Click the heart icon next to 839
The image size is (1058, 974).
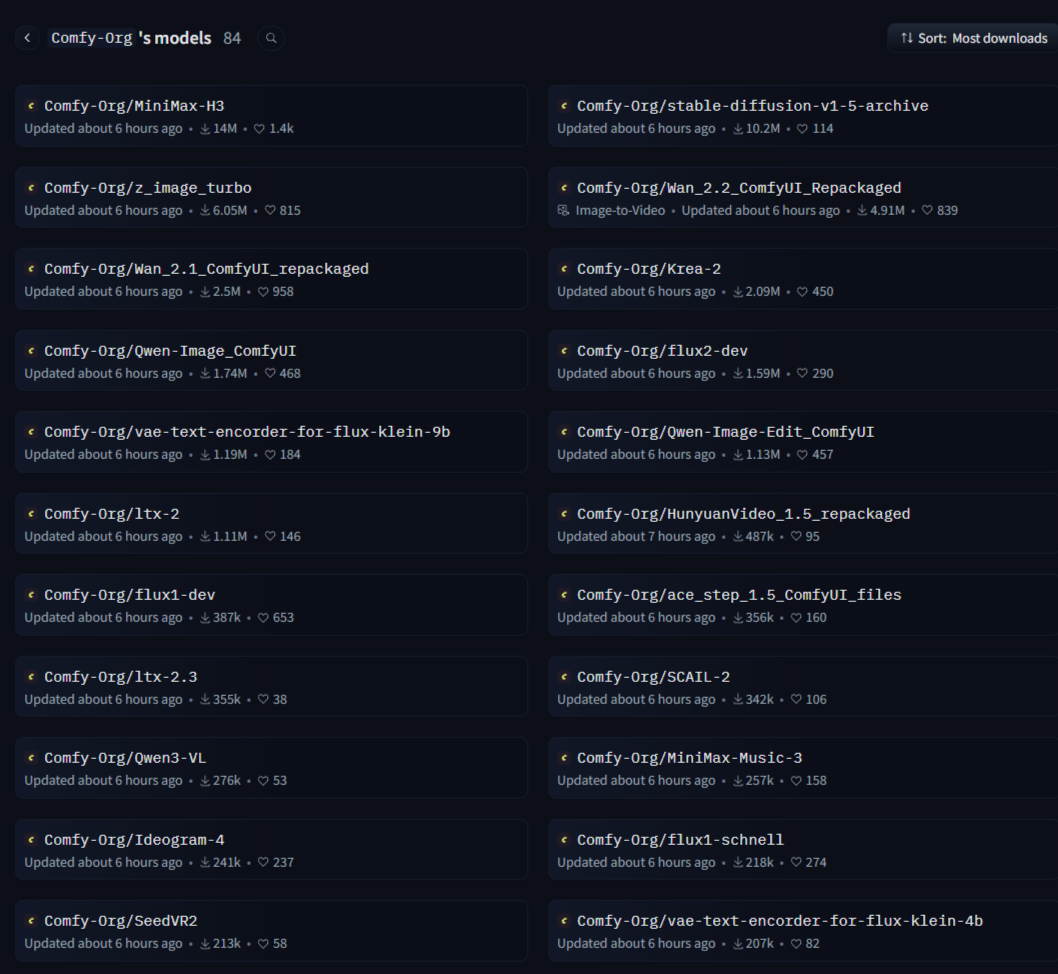click(927, 210)
